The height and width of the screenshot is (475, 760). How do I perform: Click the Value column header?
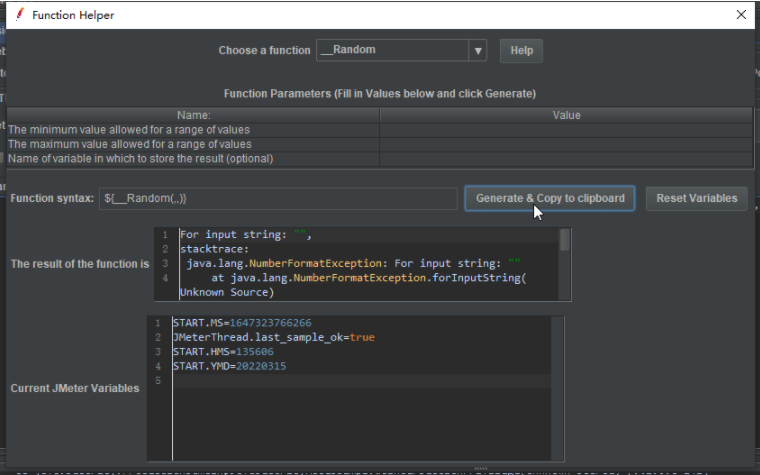[566, 115]
